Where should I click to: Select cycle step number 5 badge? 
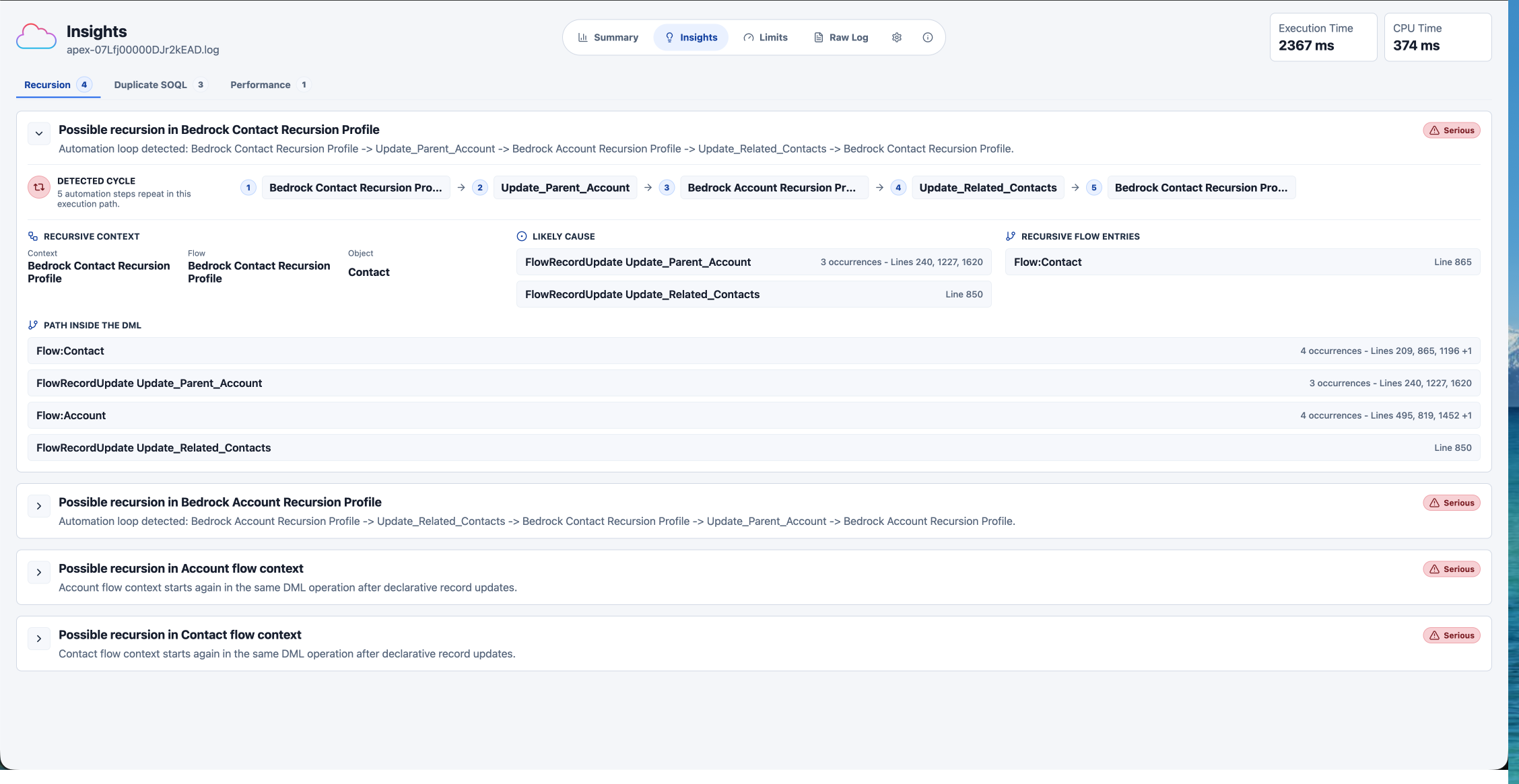click(x=1094, y=188)
